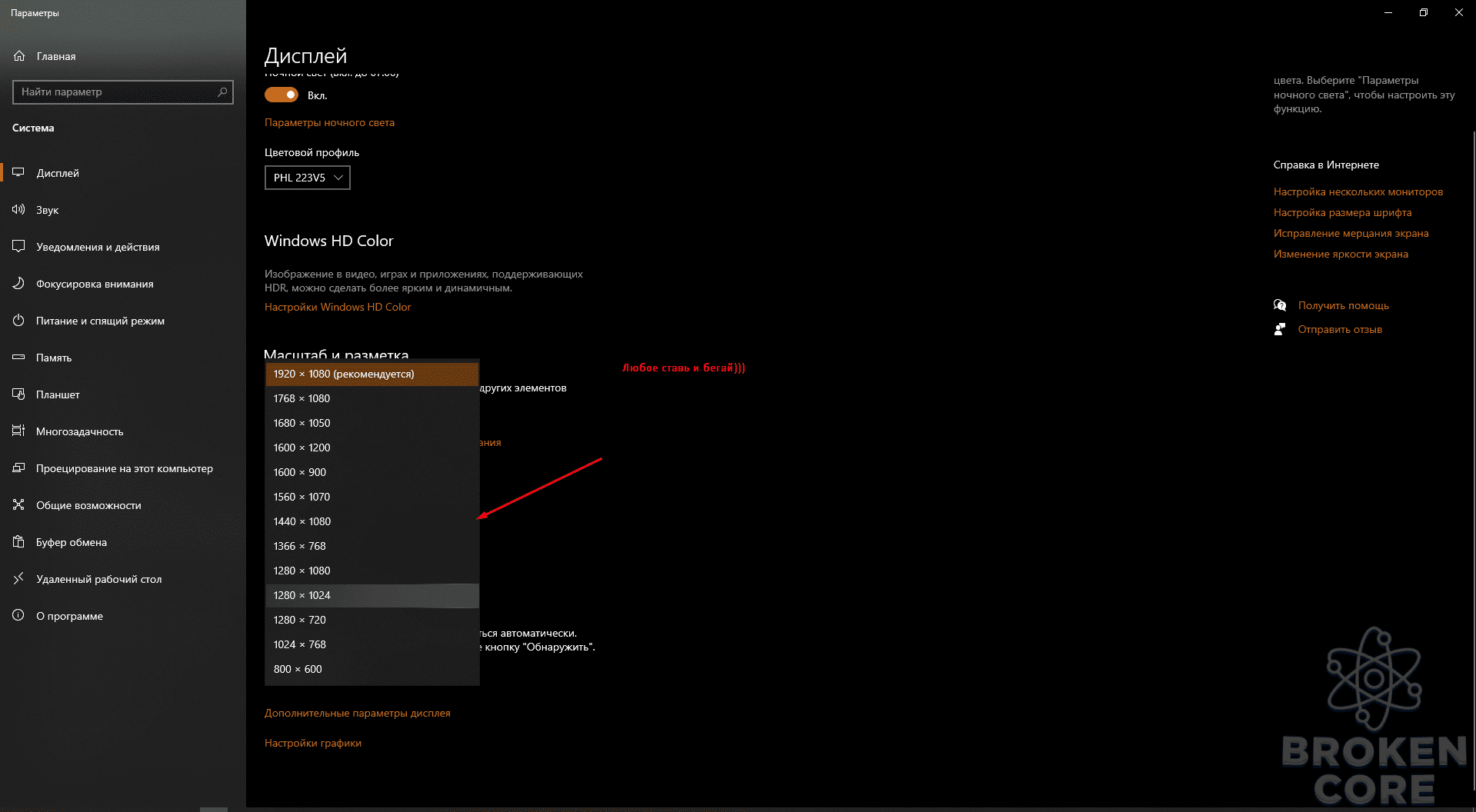
Task: Open Изменение яркости экрана help link
Action: [x=1341, y=254]
